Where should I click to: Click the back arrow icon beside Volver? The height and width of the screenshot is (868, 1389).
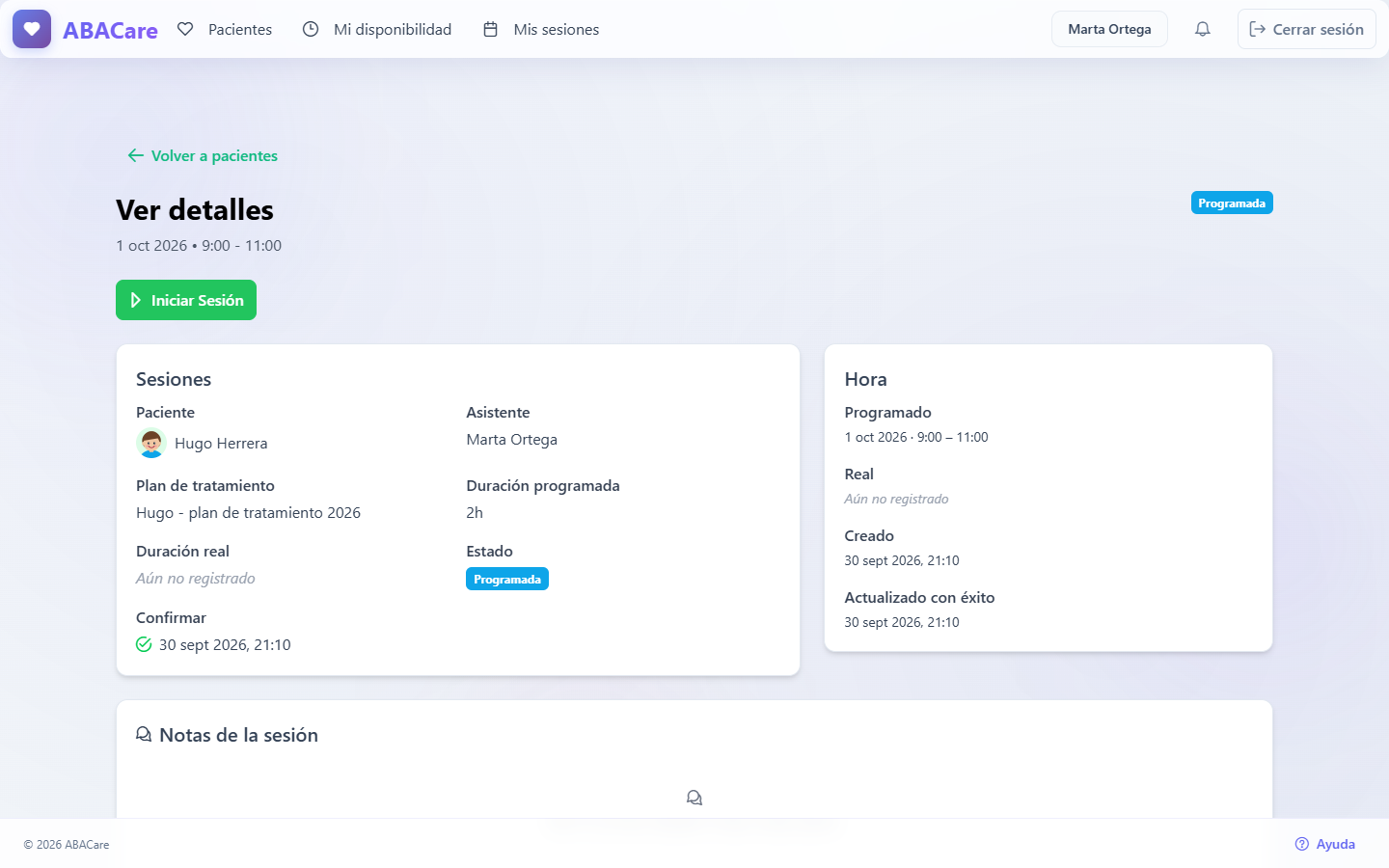click(136, 155)
